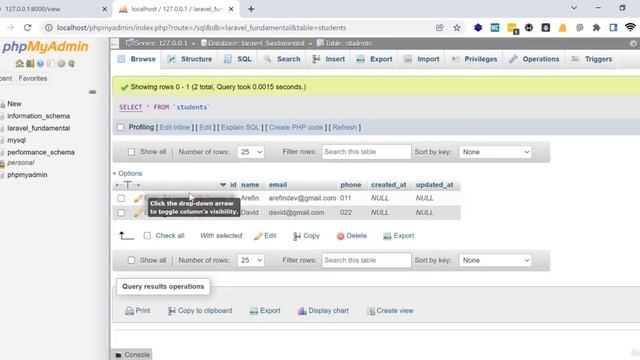The height and width of the screenshot is (360, 640).
Task: Click the orange extension icon in toolbar
Action: tap(562, 28)
